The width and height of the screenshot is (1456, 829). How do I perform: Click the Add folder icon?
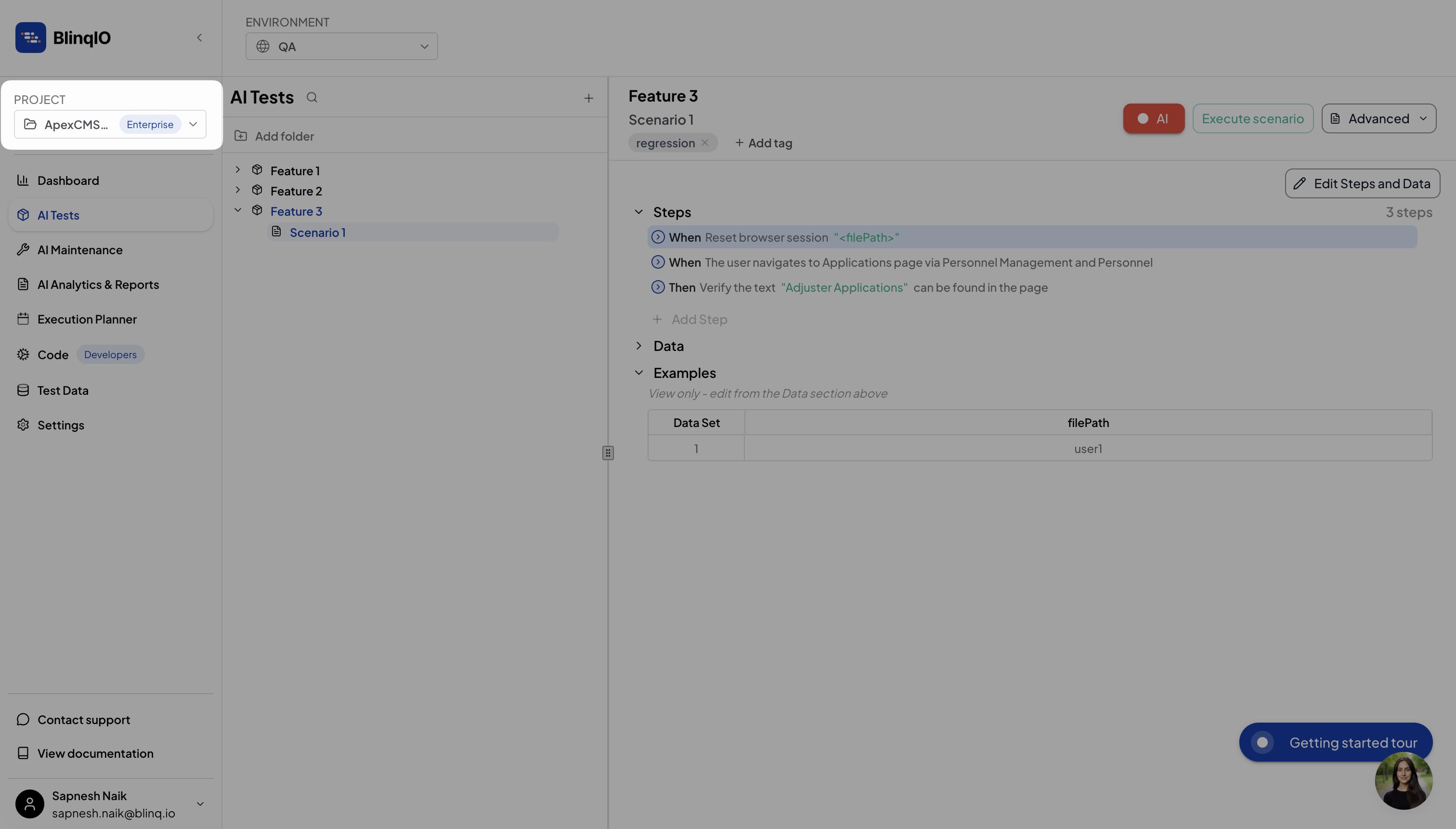pos(241,136)
